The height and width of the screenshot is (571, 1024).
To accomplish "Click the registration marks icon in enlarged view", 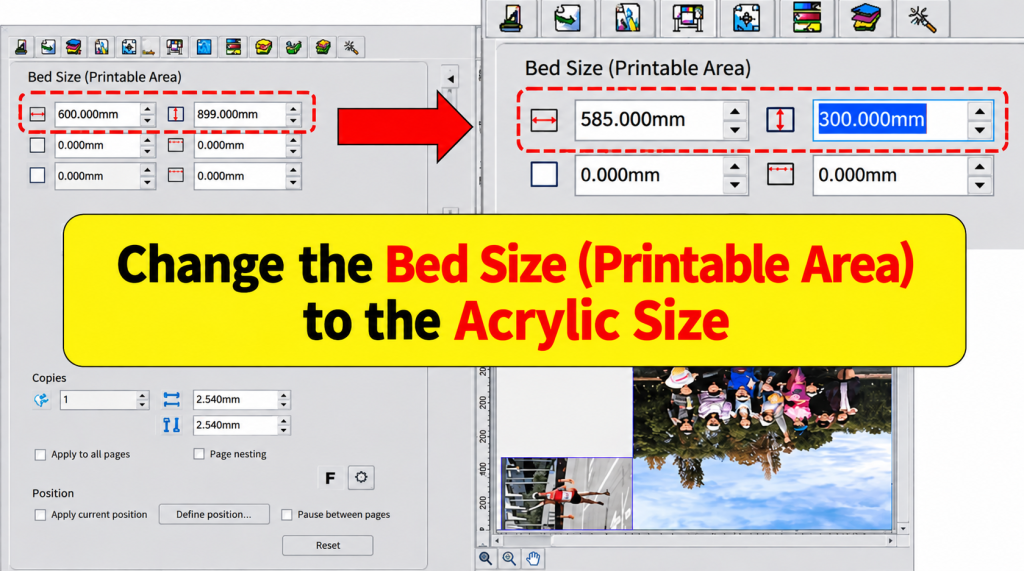I will click(x=746, y=18).
